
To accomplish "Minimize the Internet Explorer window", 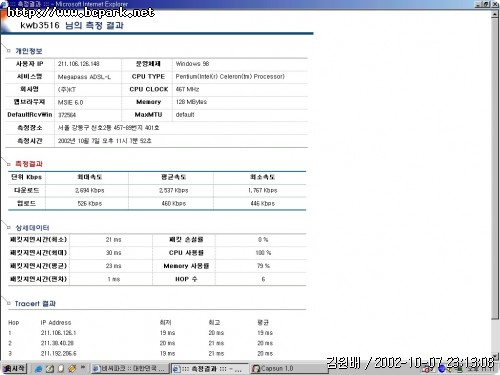I will point(479,4).
